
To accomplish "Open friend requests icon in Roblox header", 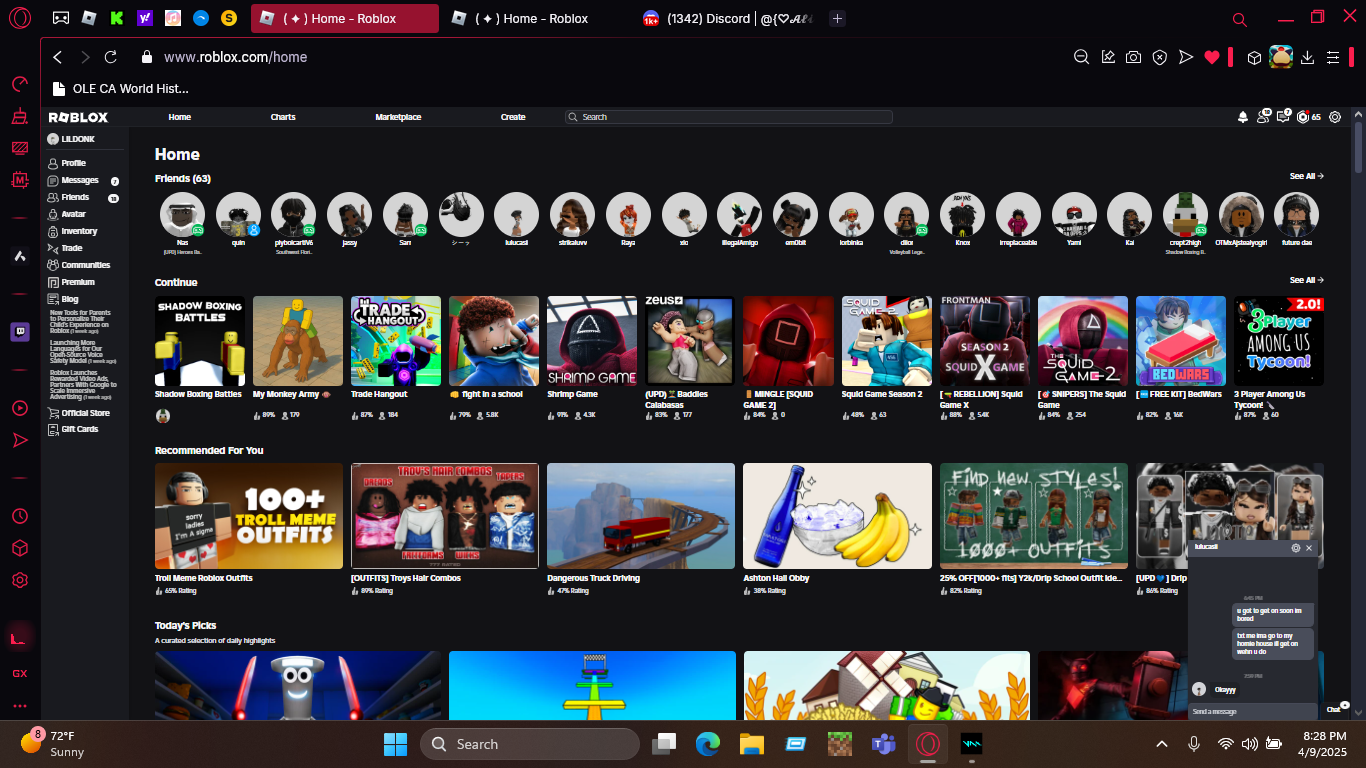I will 1263,117.
